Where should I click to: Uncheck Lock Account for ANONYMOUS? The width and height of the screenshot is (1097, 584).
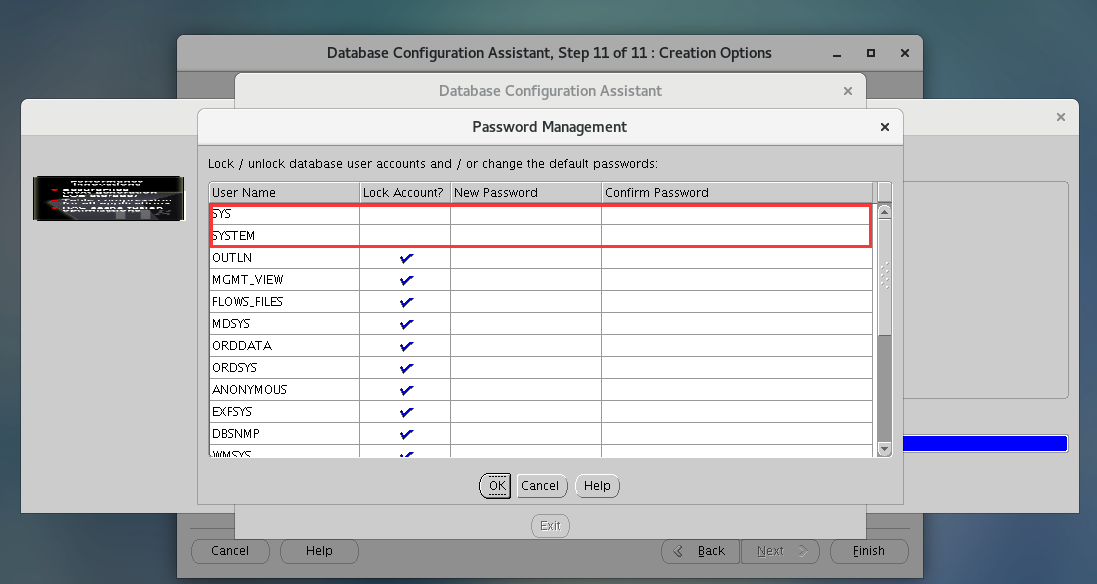(406, 390)
